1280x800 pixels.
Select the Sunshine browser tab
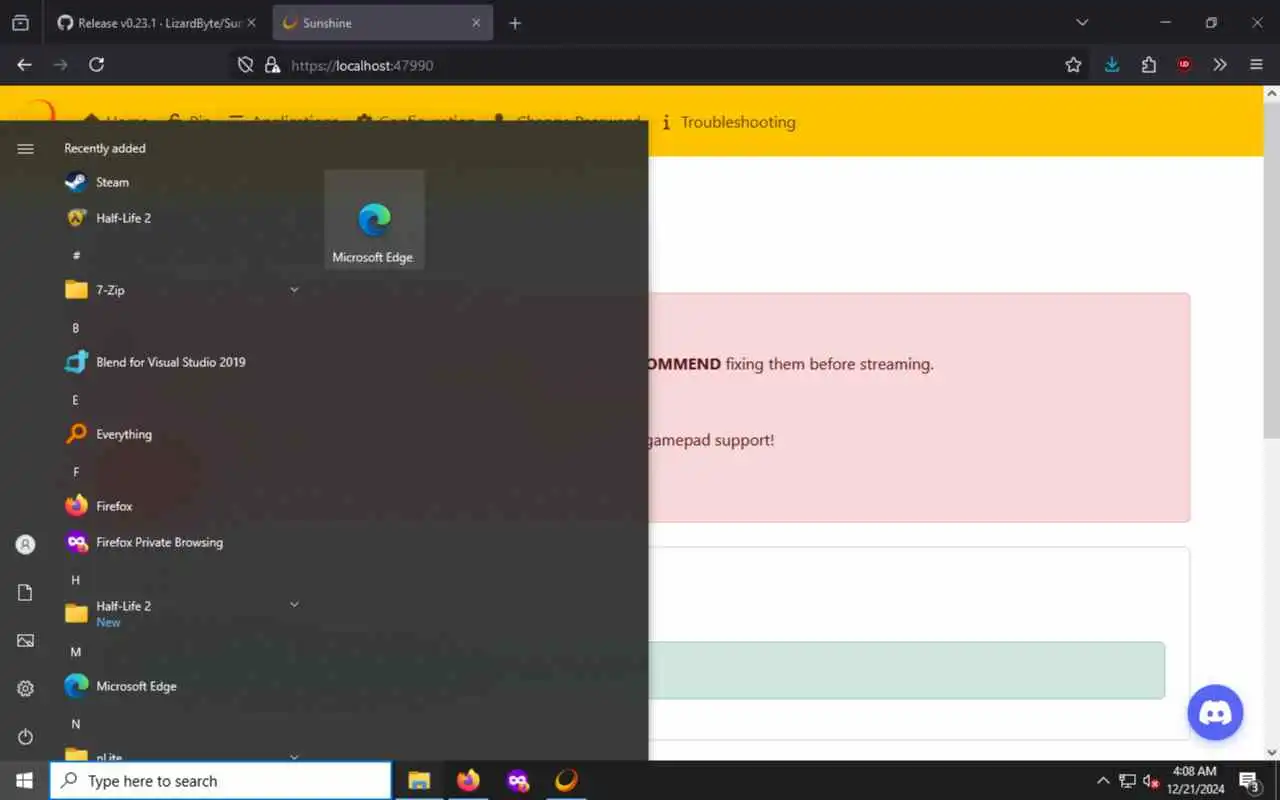(x=382, y=23)
